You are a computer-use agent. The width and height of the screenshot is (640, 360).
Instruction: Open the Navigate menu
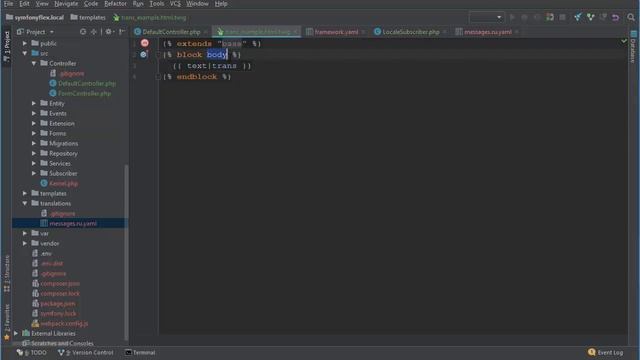point(66,4)
